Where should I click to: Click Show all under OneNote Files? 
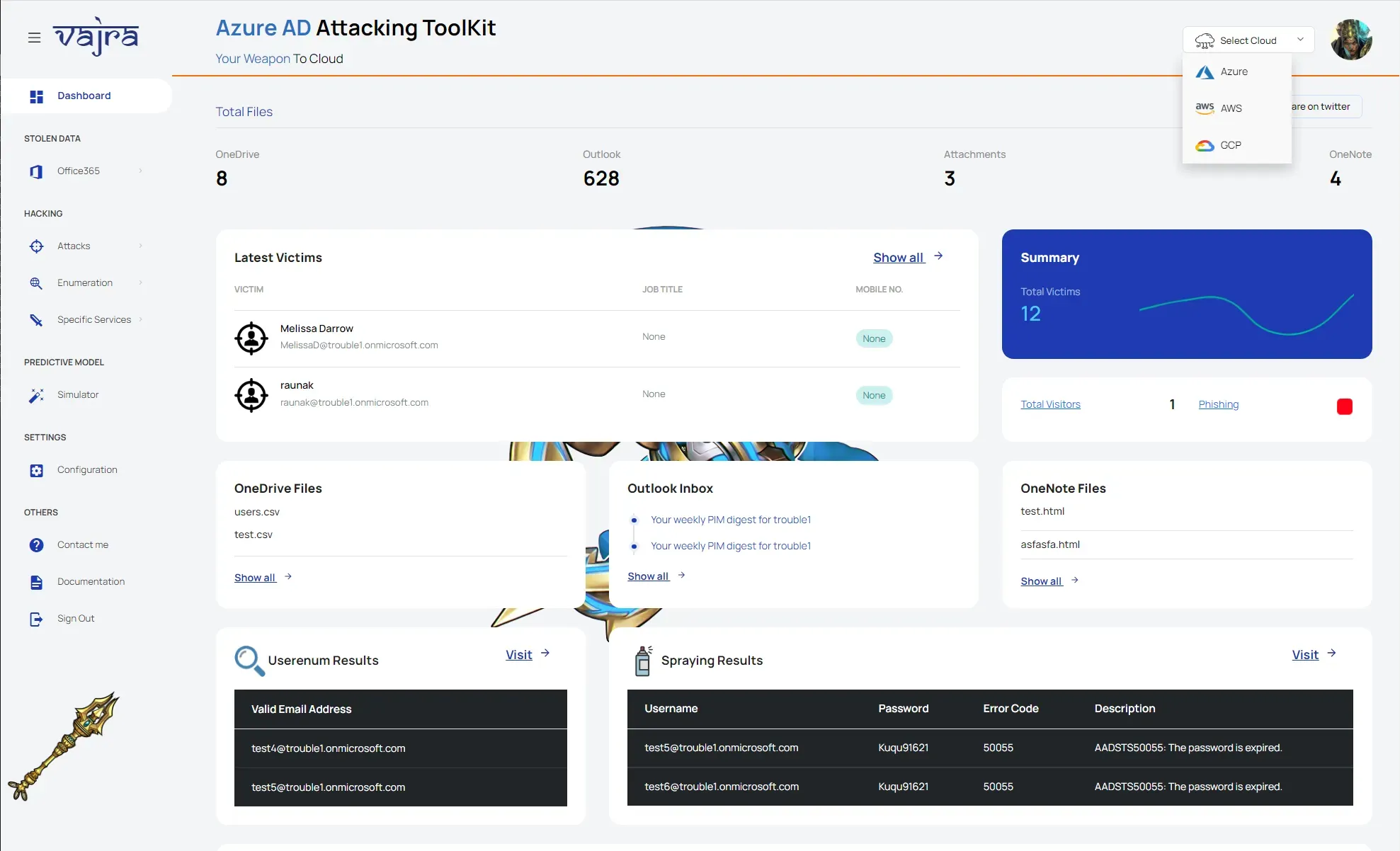1041,581
